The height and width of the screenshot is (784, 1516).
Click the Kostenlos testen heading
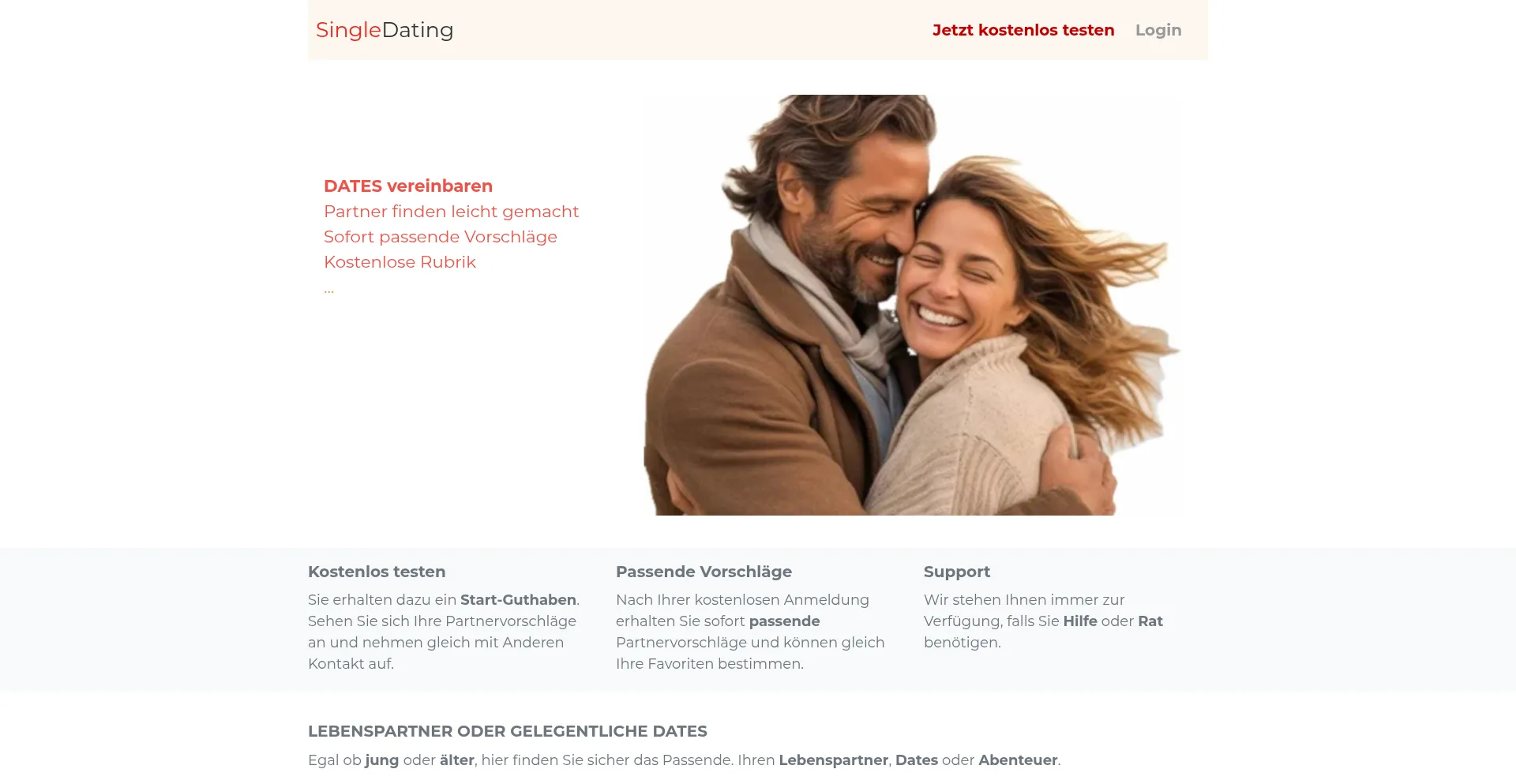click(x=377, y=572)
